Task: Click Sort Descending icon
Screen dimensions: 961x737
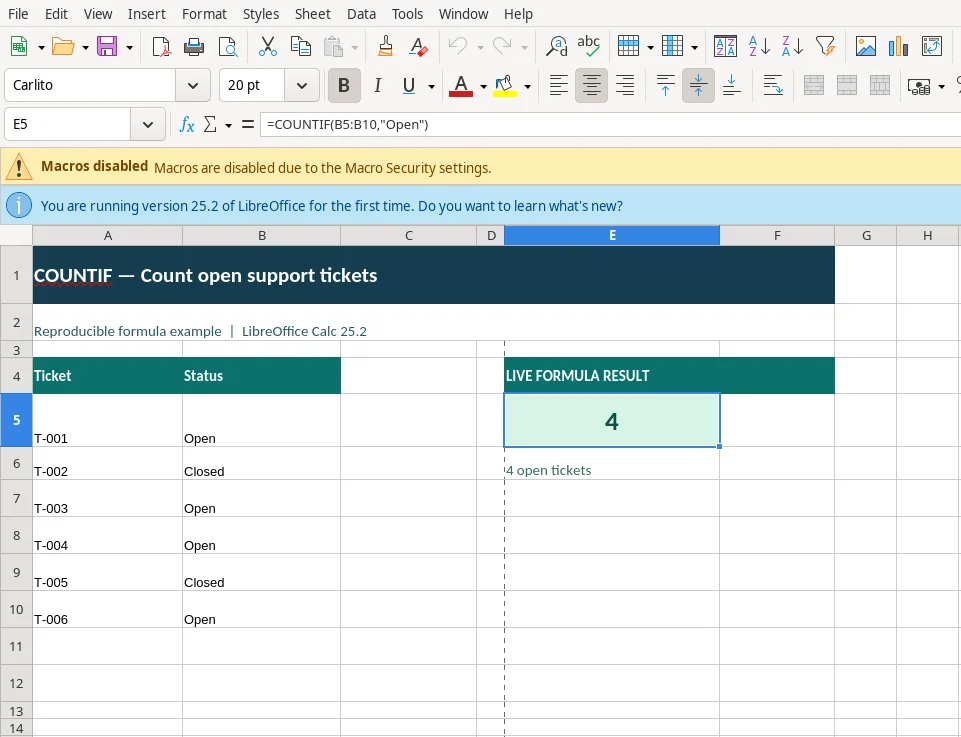Action: pyautogui.click(x=792, y=47)
